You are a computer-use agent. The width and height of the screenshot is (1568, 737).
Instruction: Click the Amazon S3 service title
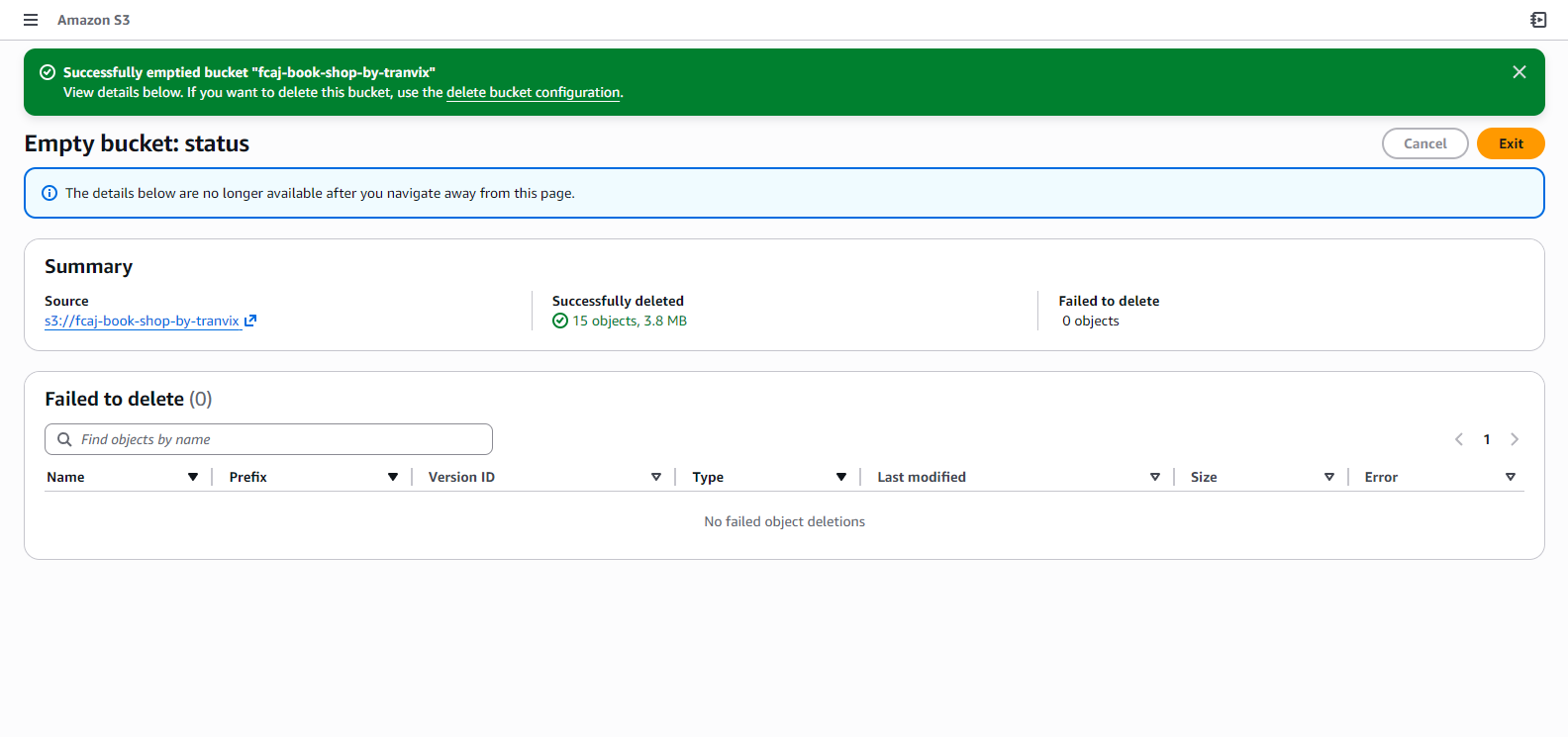pos(93,20)
